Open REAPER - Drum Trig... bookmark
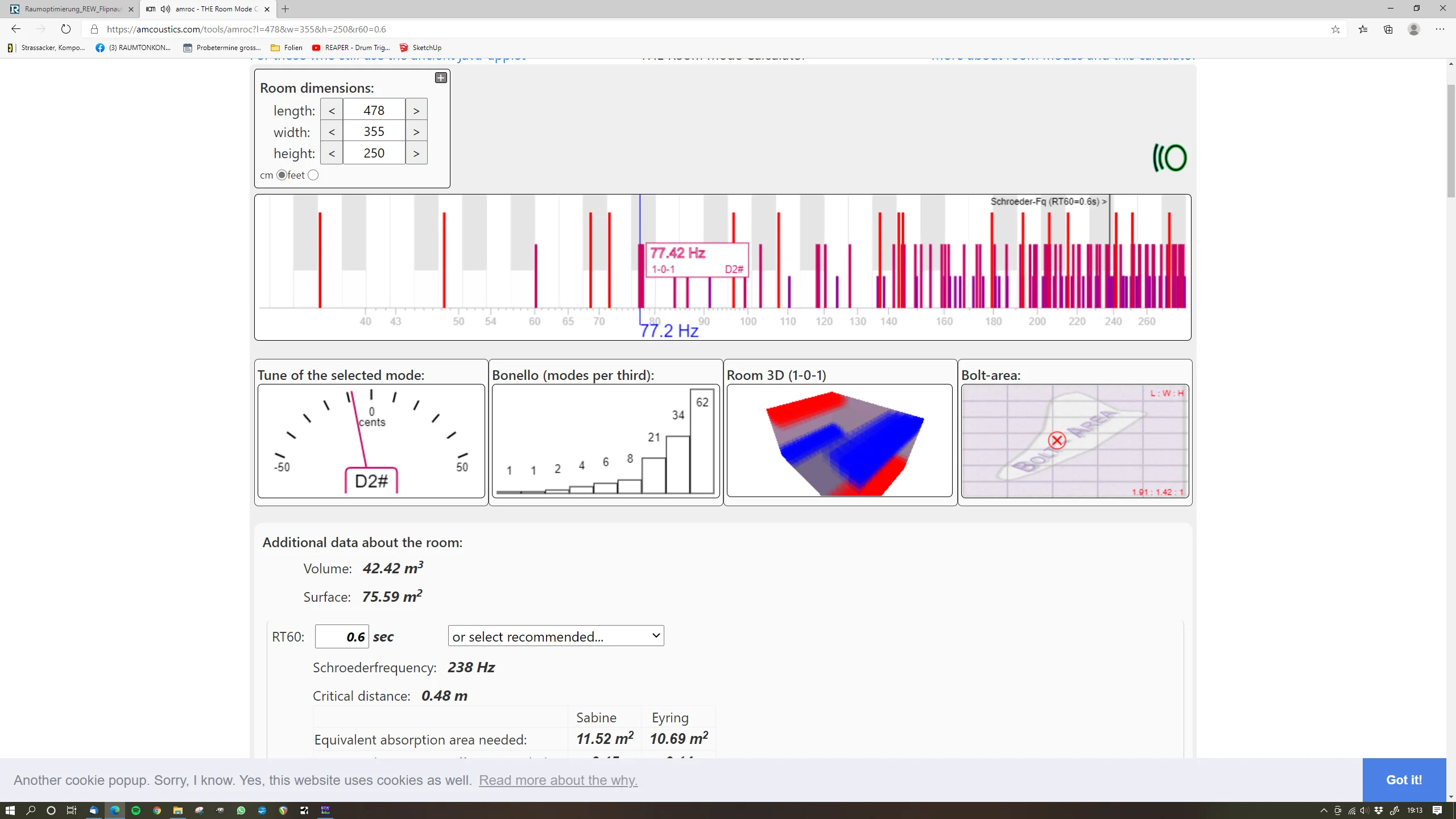1456x819 pixels. coord(351,48)
